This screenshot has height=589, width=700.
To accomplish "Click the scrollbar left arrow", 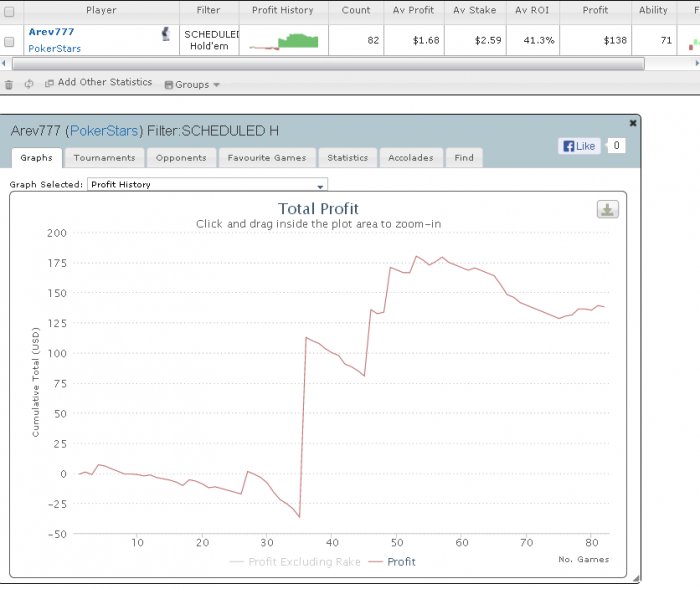I will pyautogui.click(x=4, y=64).
